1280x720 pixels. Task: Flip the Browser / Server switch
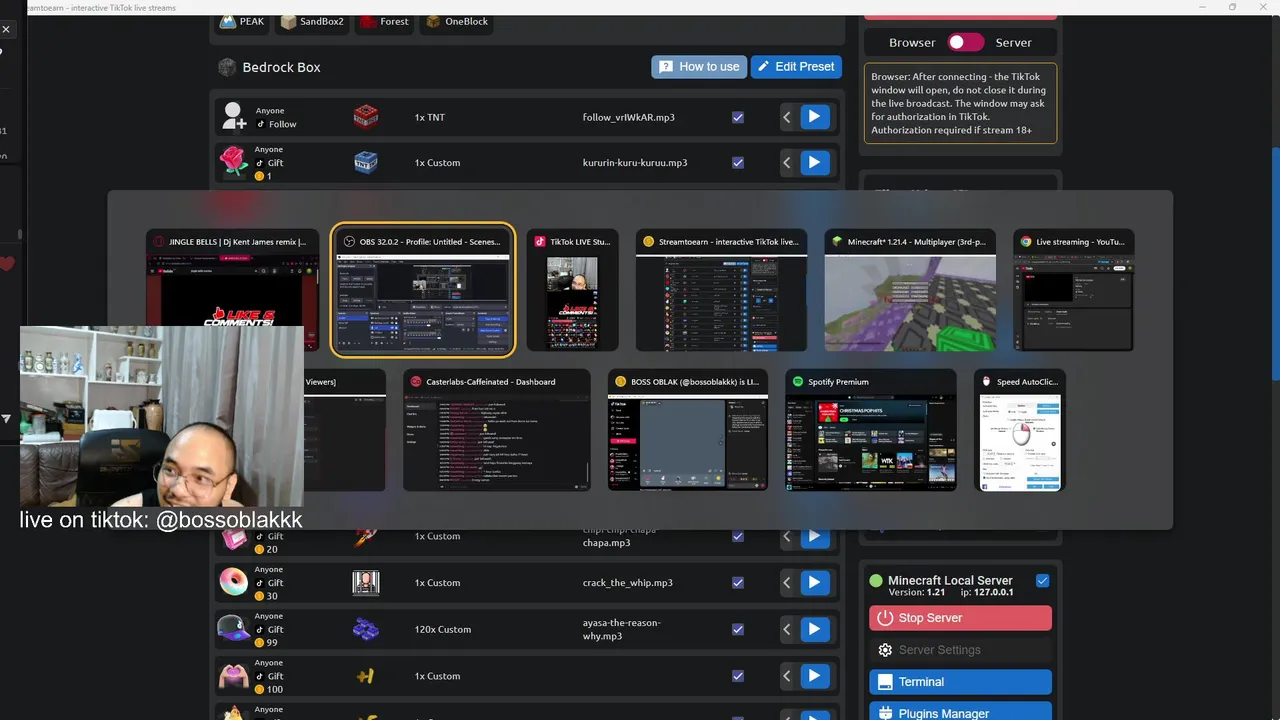pos(966,42)
